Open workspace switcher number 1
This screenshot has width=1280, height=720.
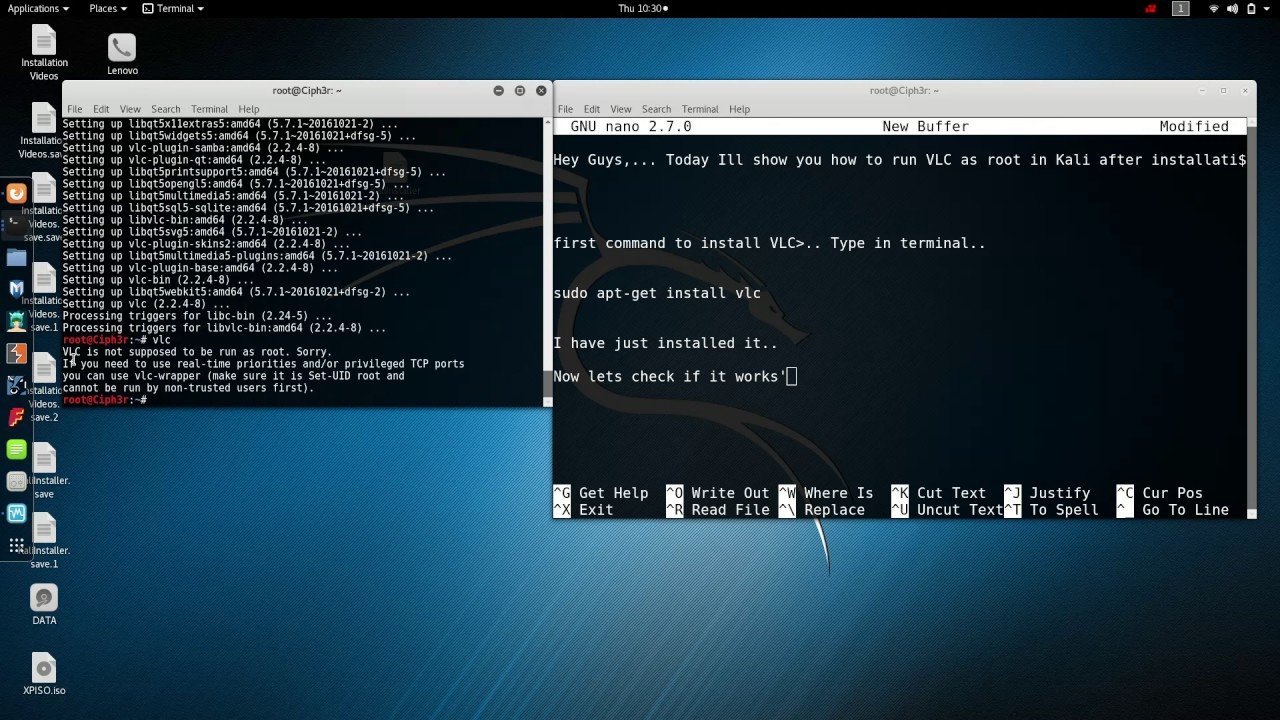click(x=1180, y=8)
